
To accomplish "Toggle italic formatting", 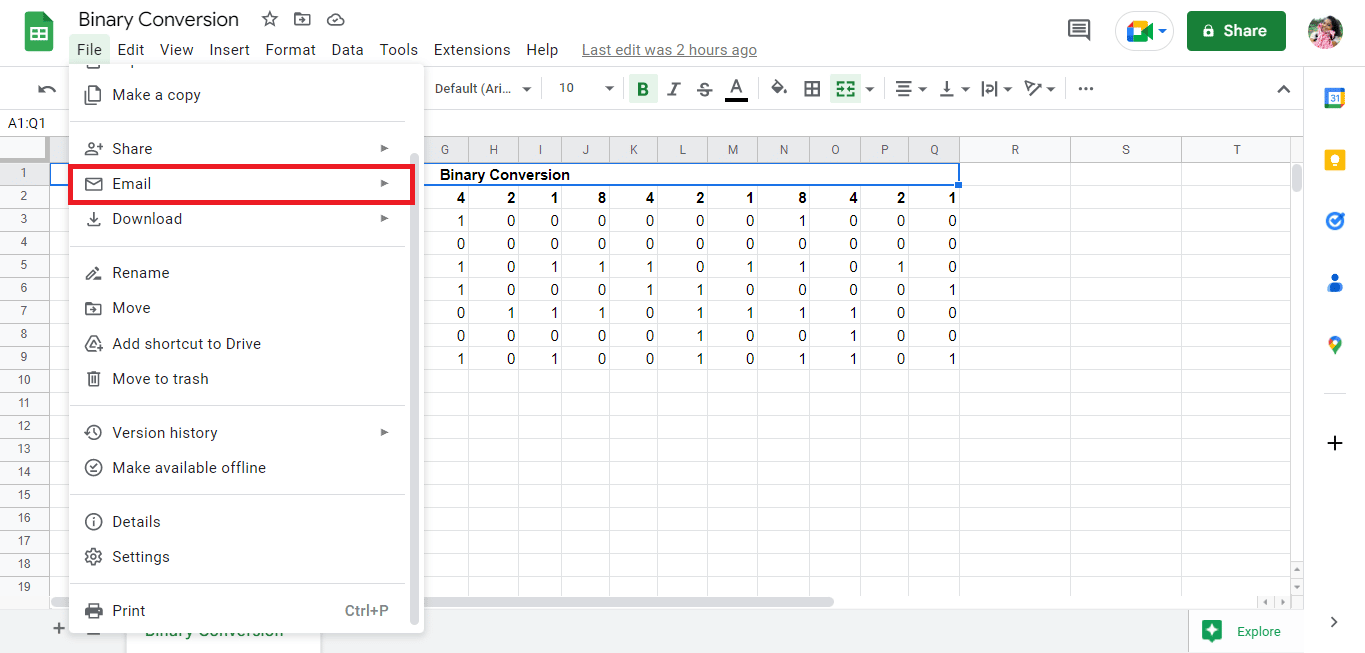I will tap(673, 89).
